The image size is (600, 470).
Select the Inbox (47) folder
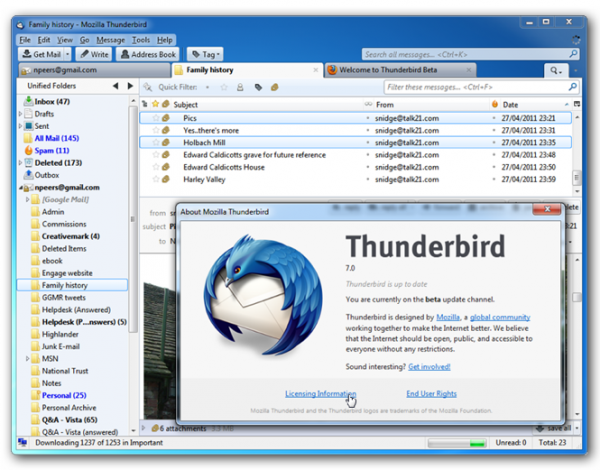click(52, 101)
